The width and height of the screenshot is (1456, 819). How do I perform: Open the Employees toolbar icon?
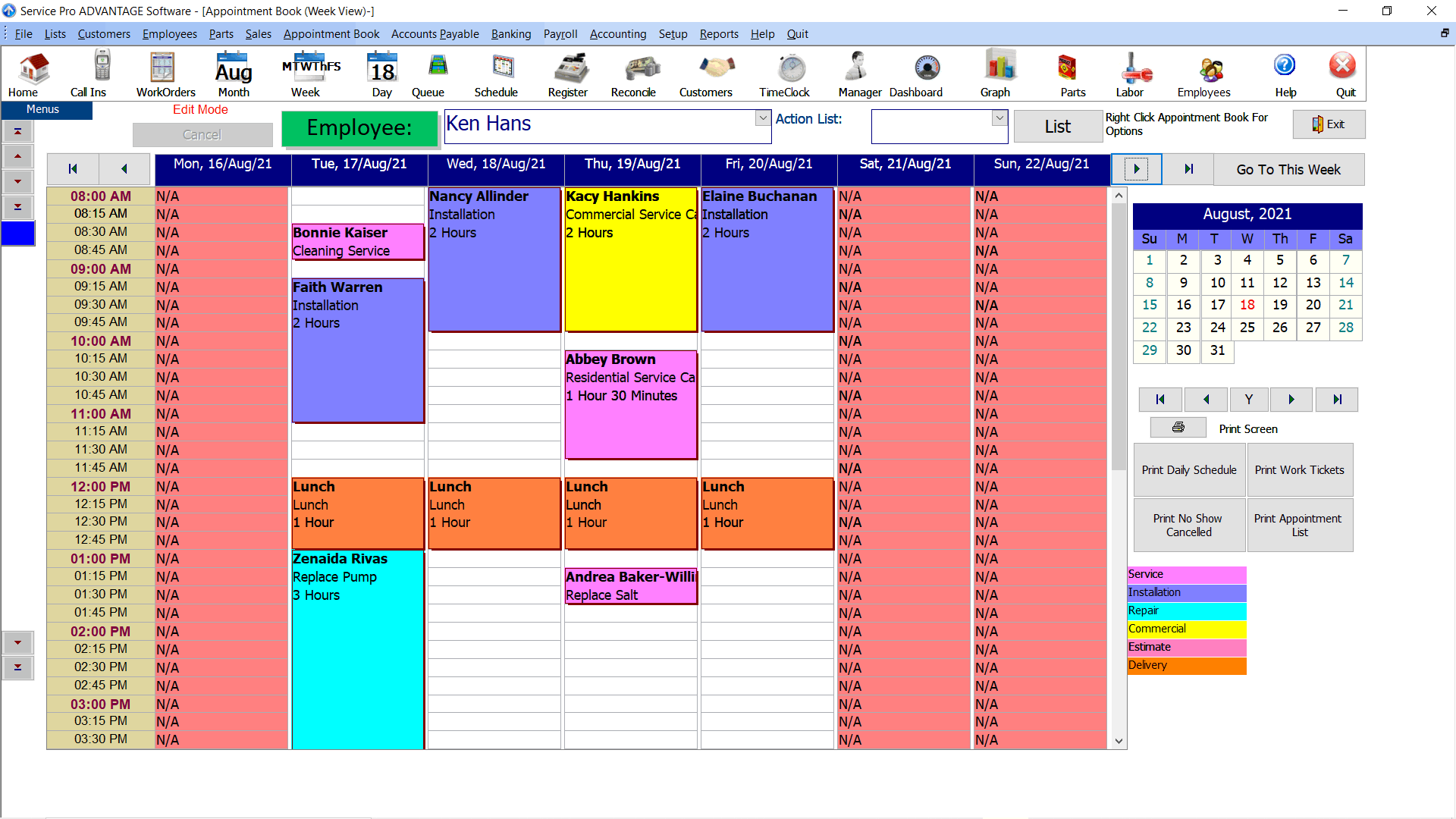click(x=1204, y=74)
